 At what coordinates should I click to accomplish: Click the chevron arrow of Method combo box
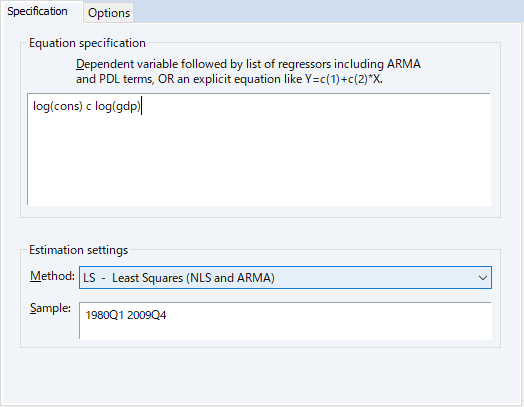point(482,278)
